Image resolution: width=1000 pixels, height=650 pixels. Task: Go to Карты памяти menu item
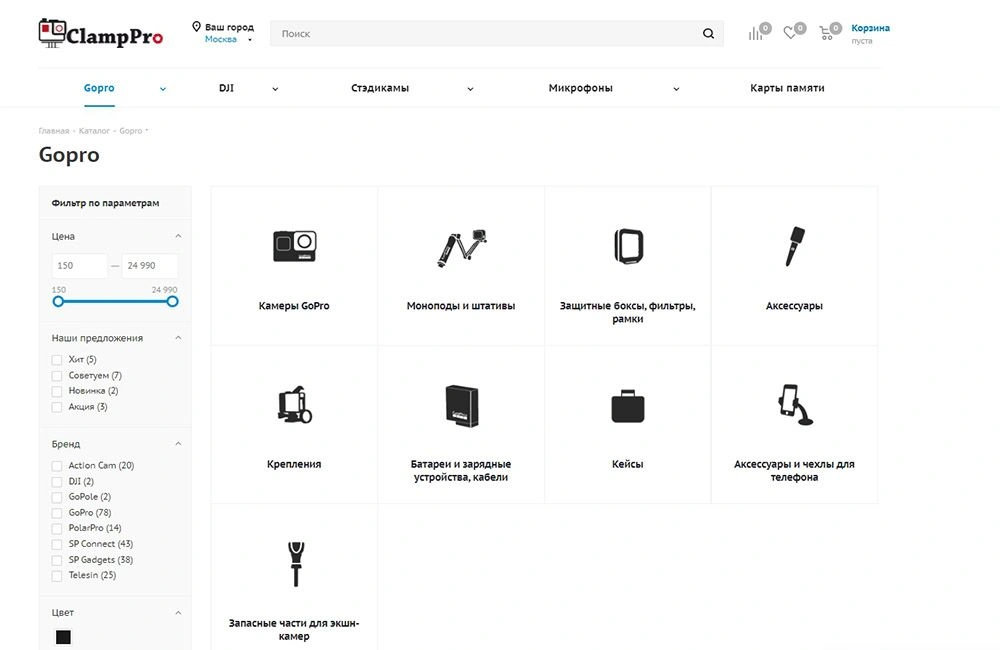pos(787,88)
